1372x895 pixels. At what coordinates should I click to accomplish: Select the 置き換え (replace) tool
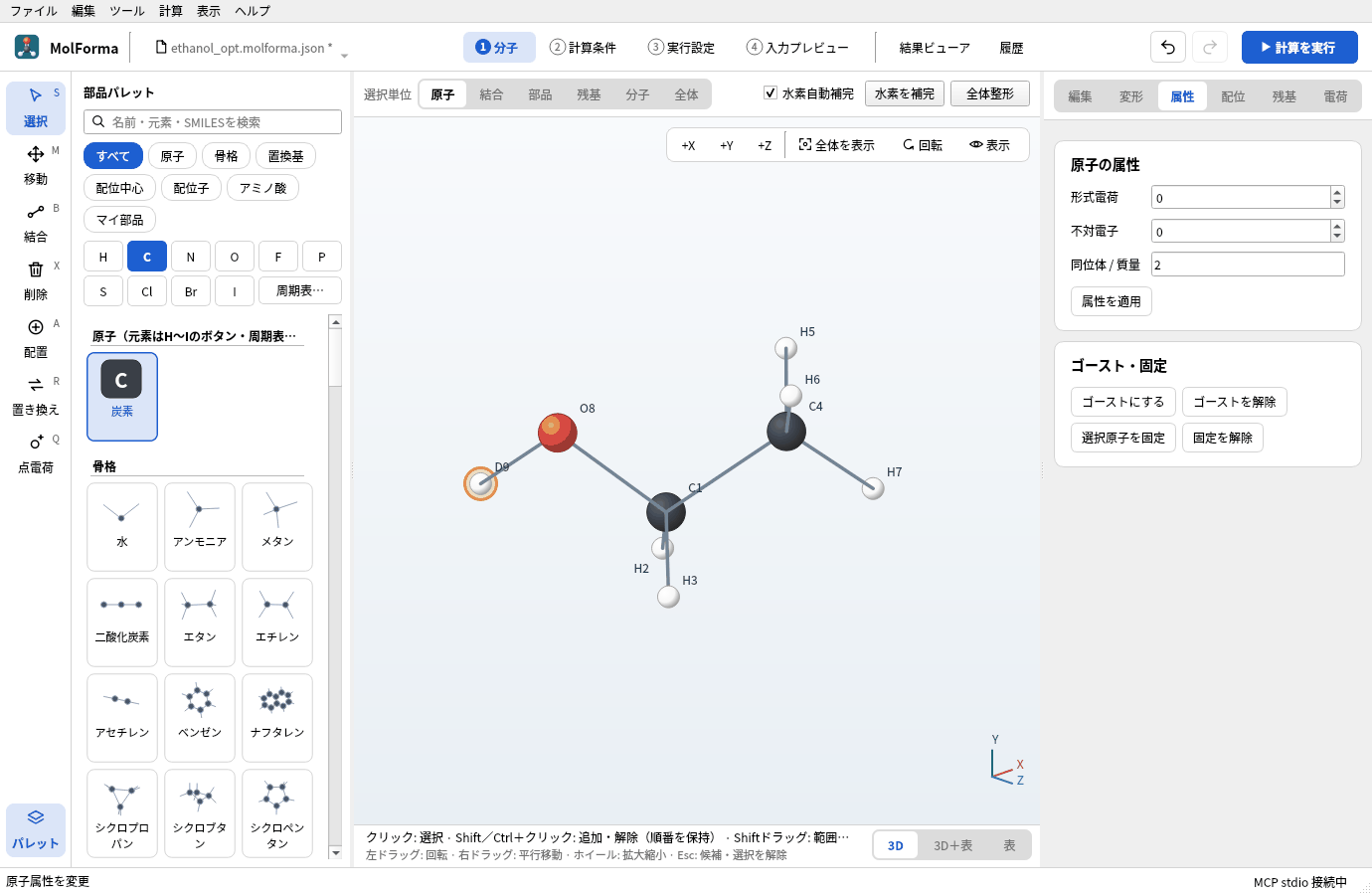[x=36, y=396]
